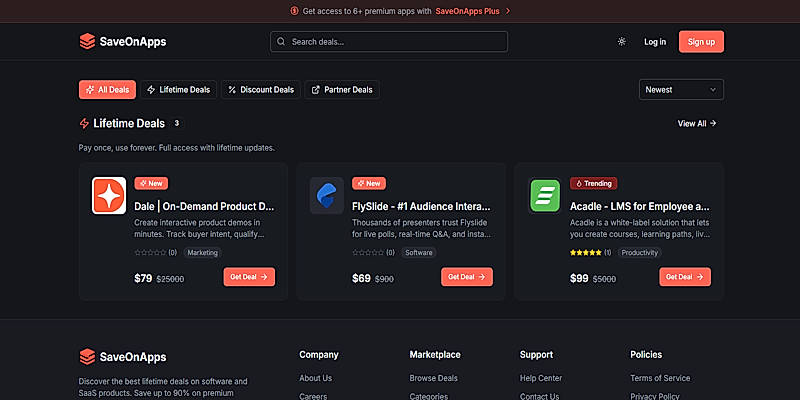The width and height of the screenshot is (800, 400).
Task: Click the Trending badge on Acadle card
Action: click(593, 183)
